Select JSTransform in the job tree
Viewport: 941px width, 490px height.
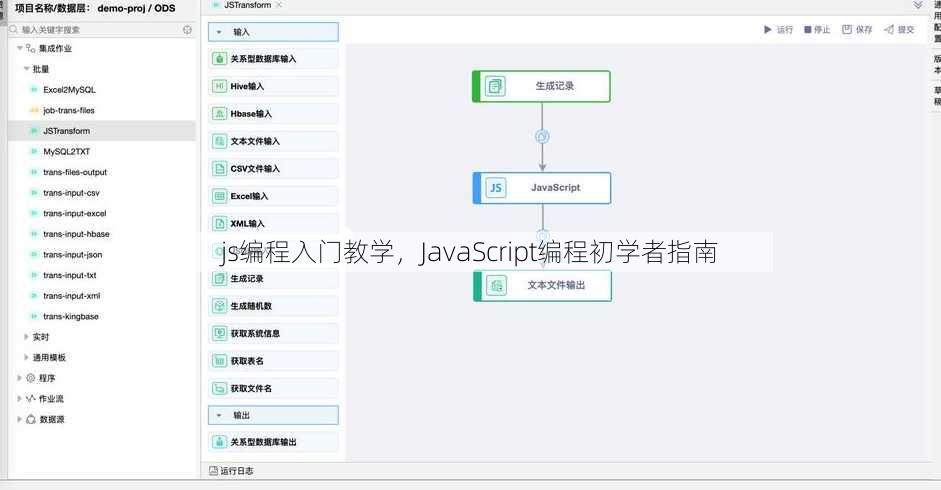[x=67, y=131]
